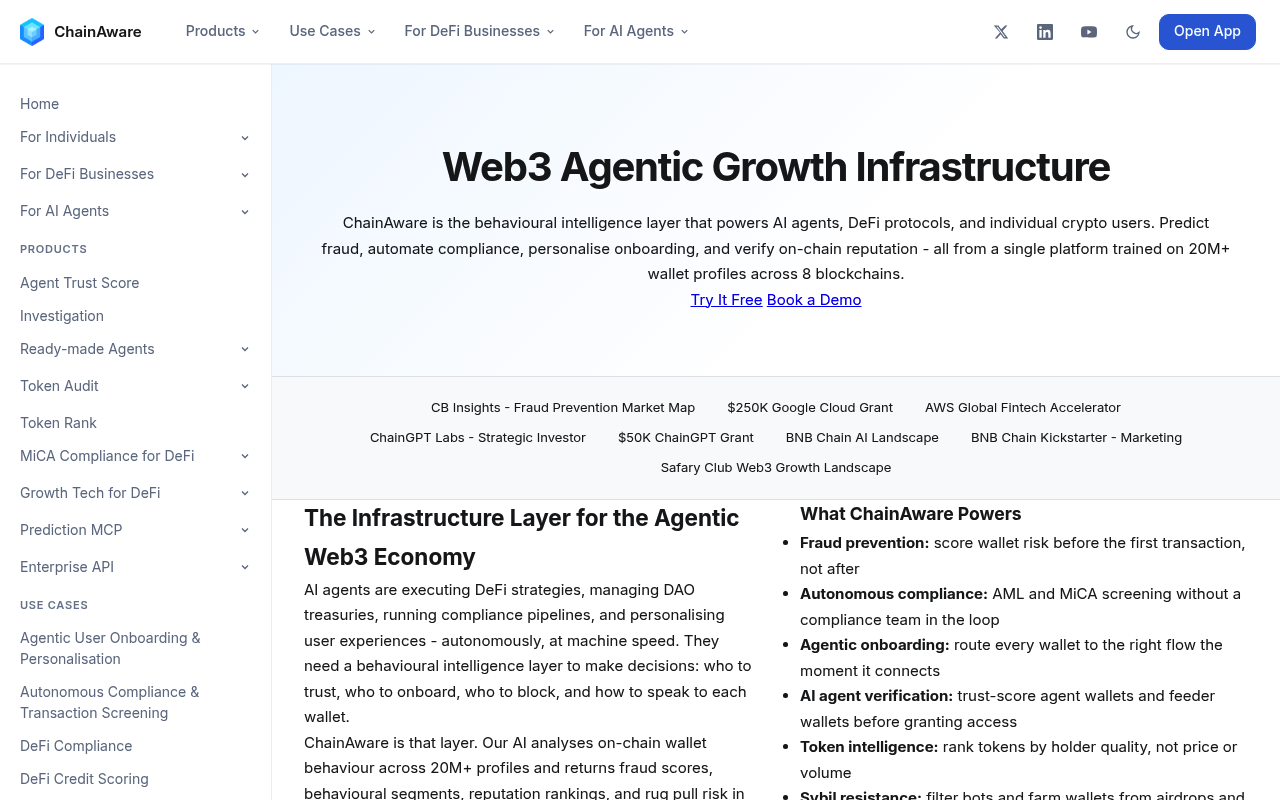Expand For DeFi Businesses sidebar chevron

[x=245, y=175]
